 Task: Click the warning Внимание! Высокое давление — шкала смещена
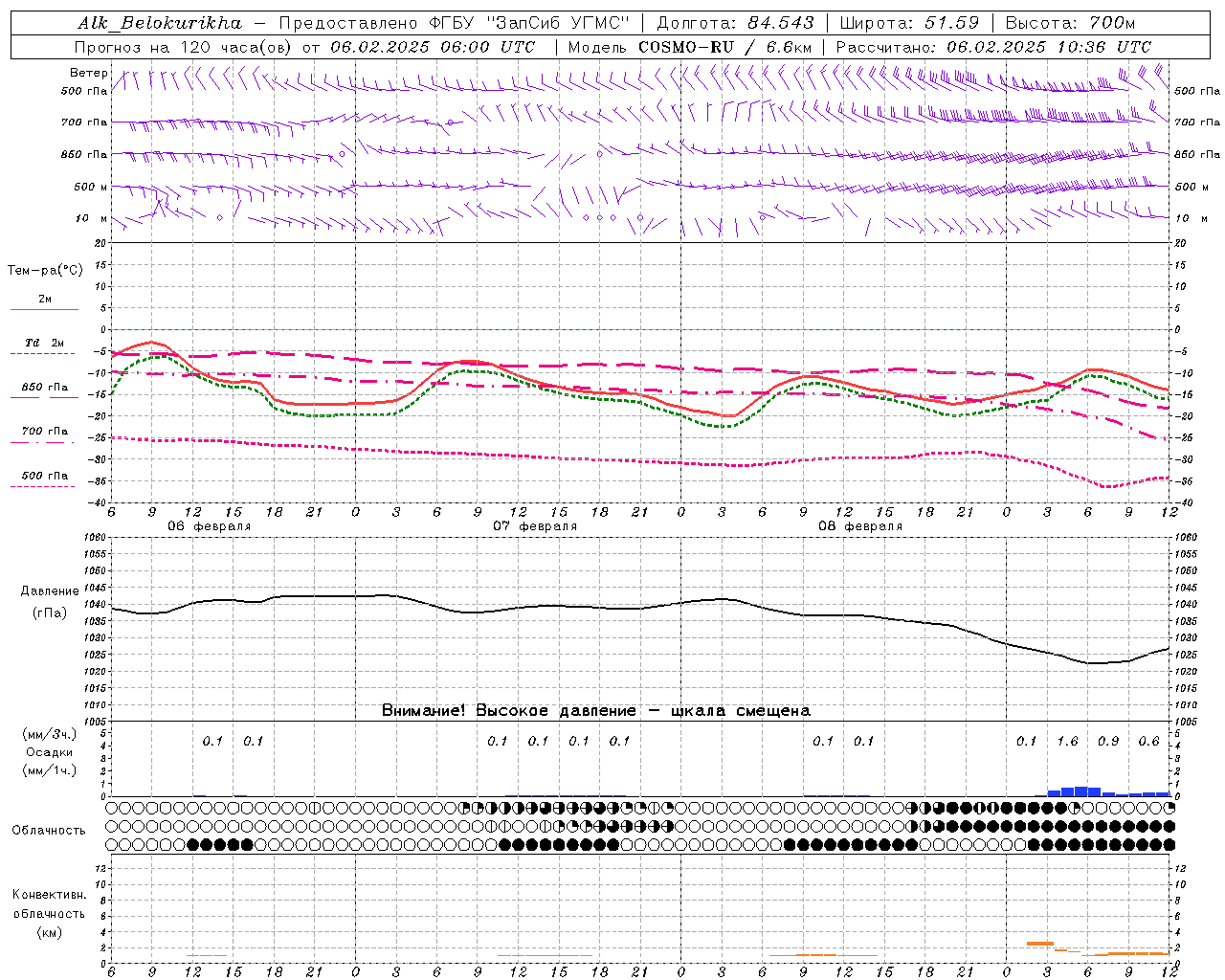click(596, 711)
